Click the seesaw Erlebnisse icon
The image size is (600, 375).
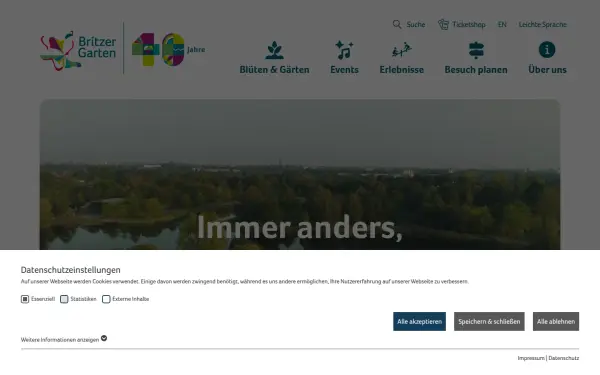click(401, 50)
